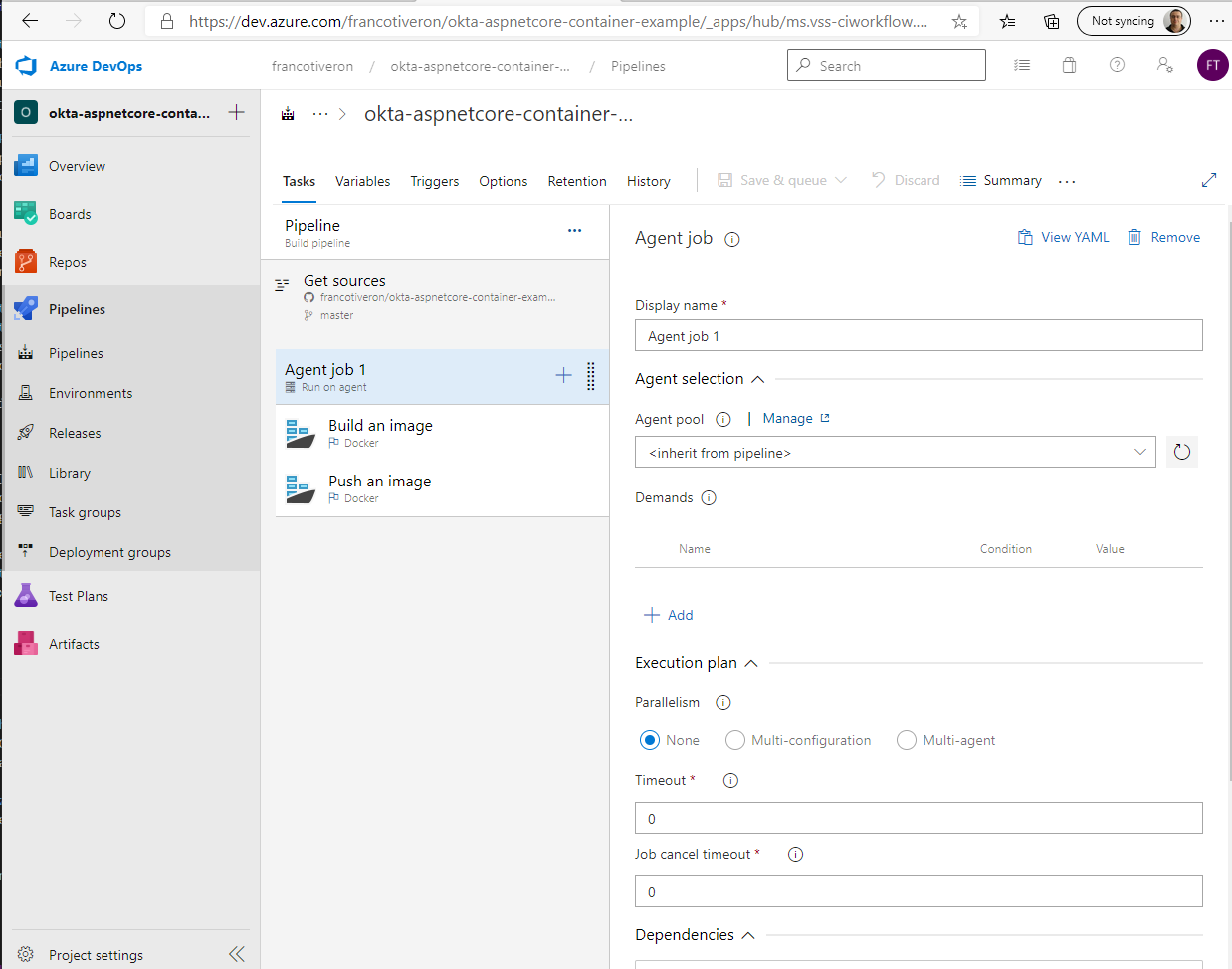1232x969 pixels.
Task: Click the Azure DevOps logo icon
Action: pos(26,66)
